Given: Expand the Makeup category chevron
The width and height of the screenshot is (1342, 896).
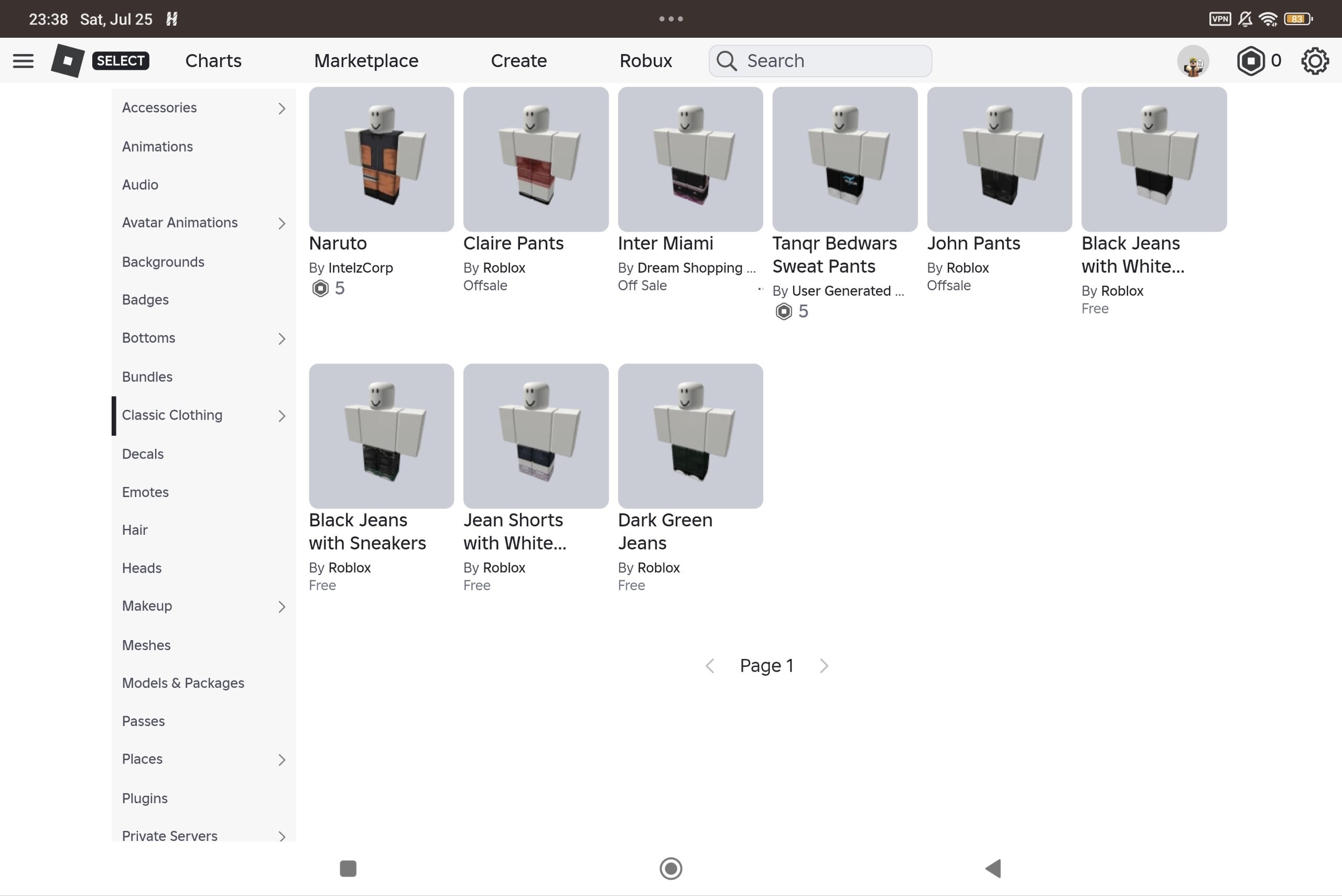Looking at the screenshot, I should tap(282, 606).
